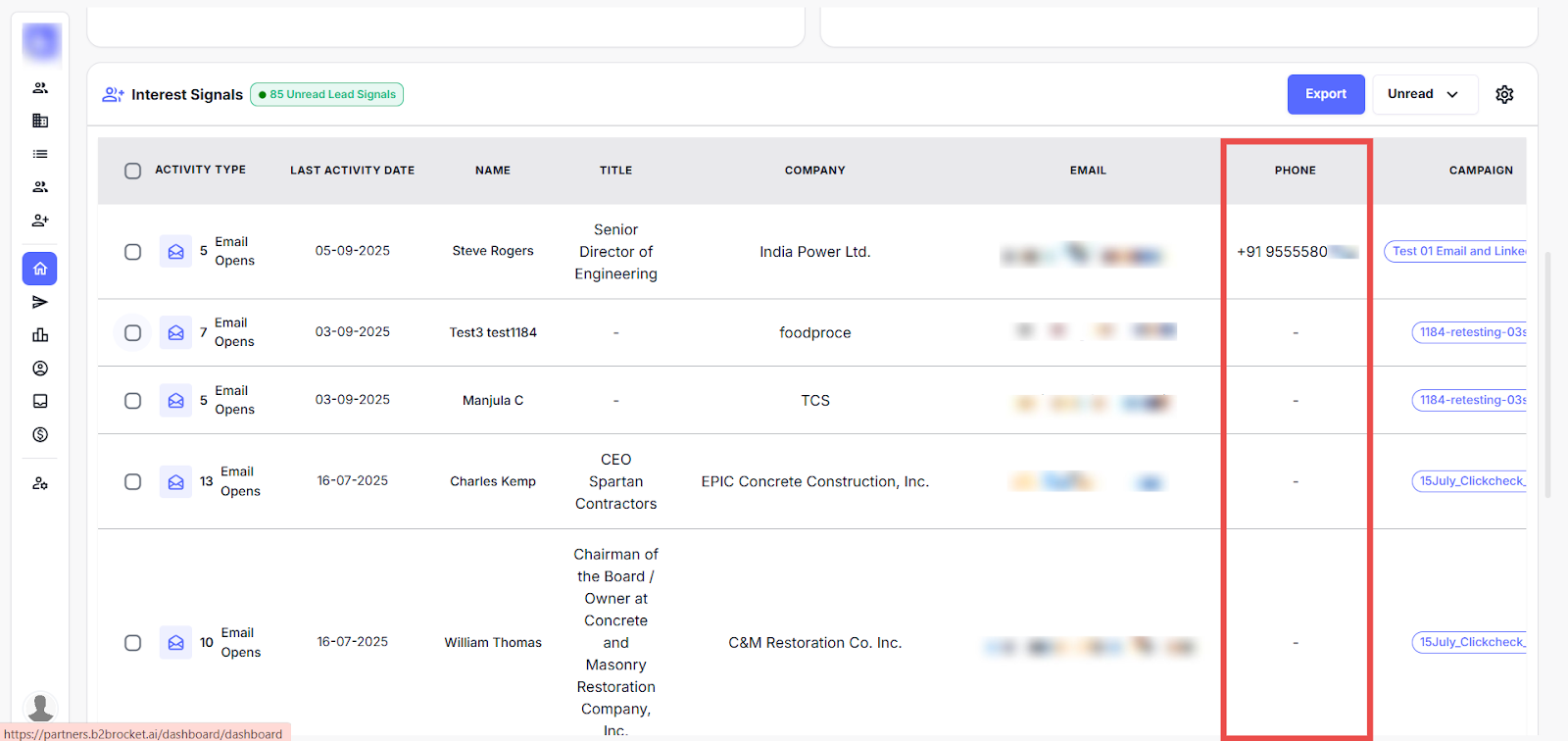Click the list view sidebar icon
Image resolution: width=1568 pixels, height=741 pixels.
click(x=40, y=154)
